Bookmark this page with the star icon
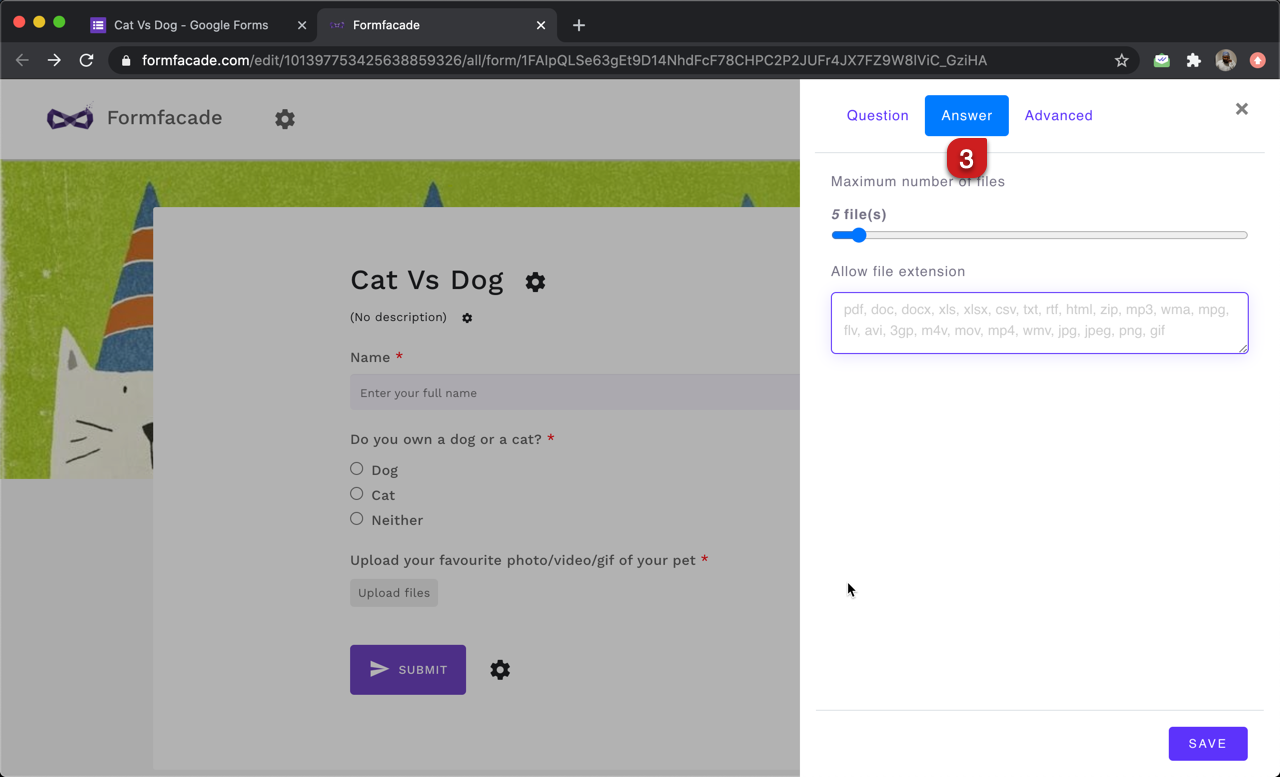 click(1122, 61)
